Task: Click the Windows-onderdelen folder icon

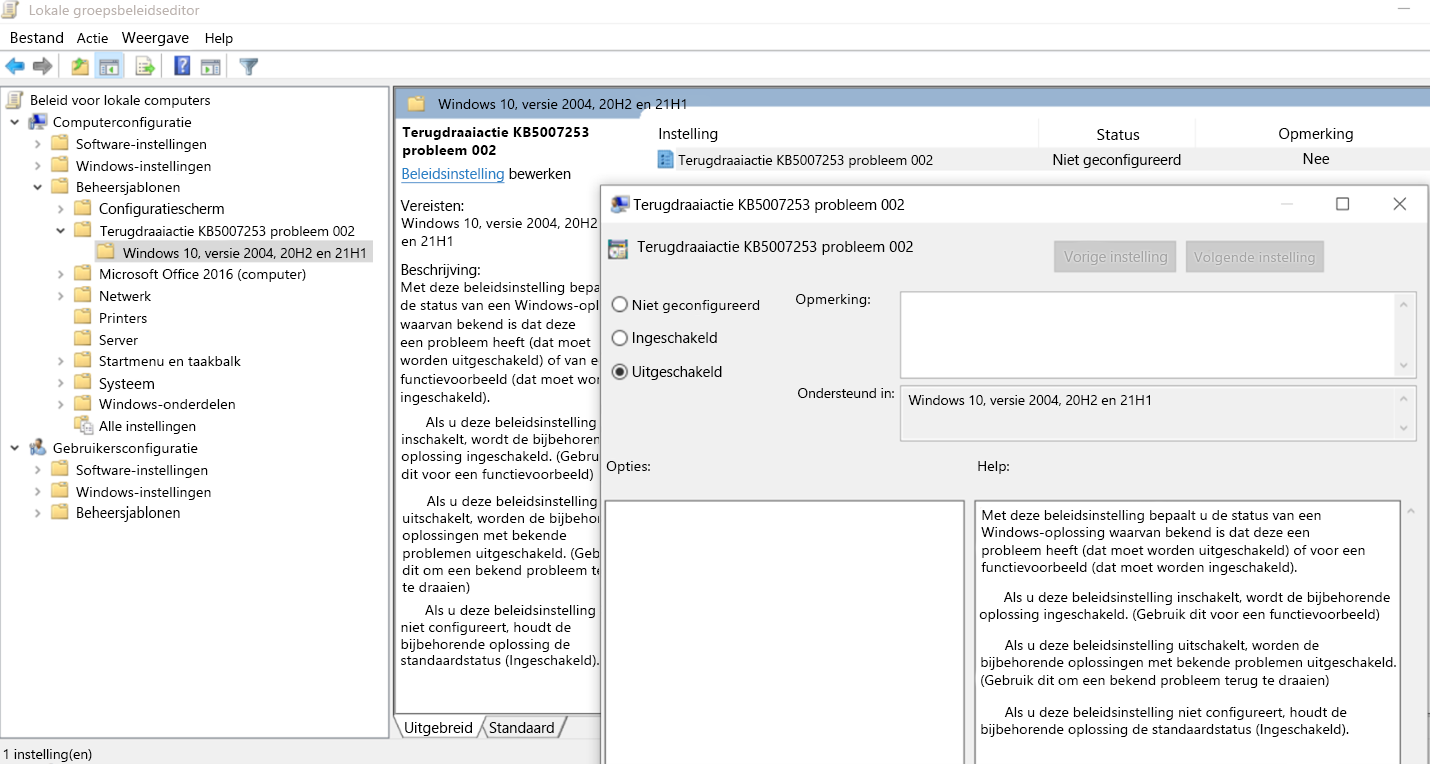Action: (x=83, y=404)
